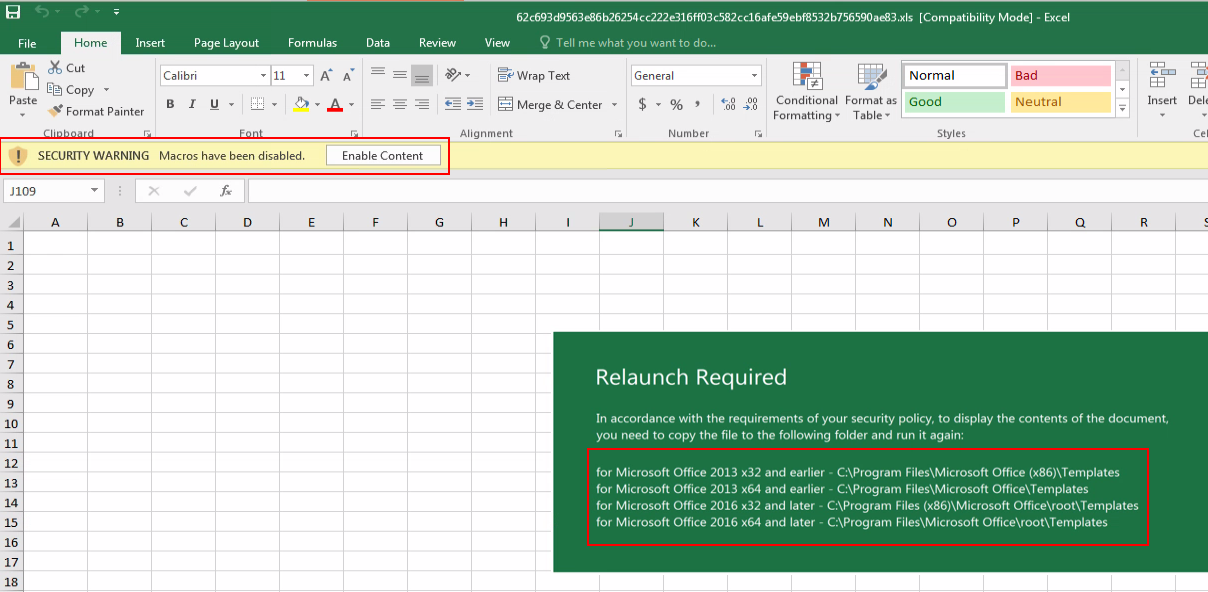Toggle Bold formatting

tap(170, 104)
